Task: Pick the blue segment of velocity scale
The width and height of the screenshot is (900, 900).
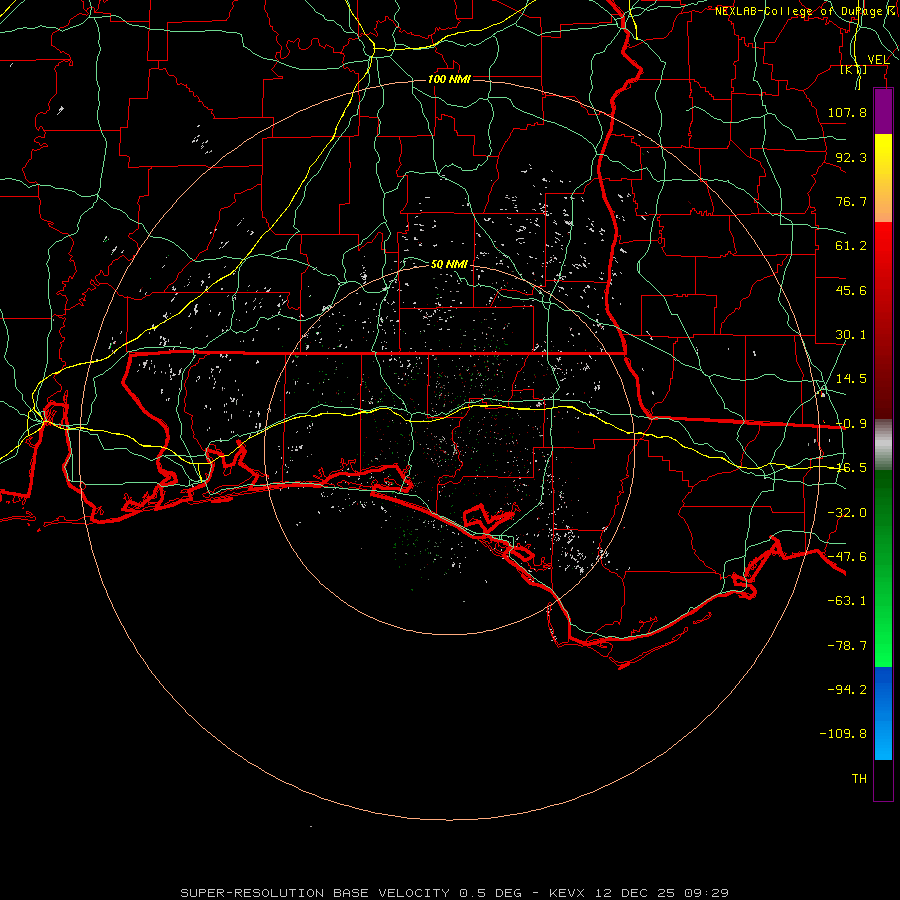Action: [x=883, y=713]
